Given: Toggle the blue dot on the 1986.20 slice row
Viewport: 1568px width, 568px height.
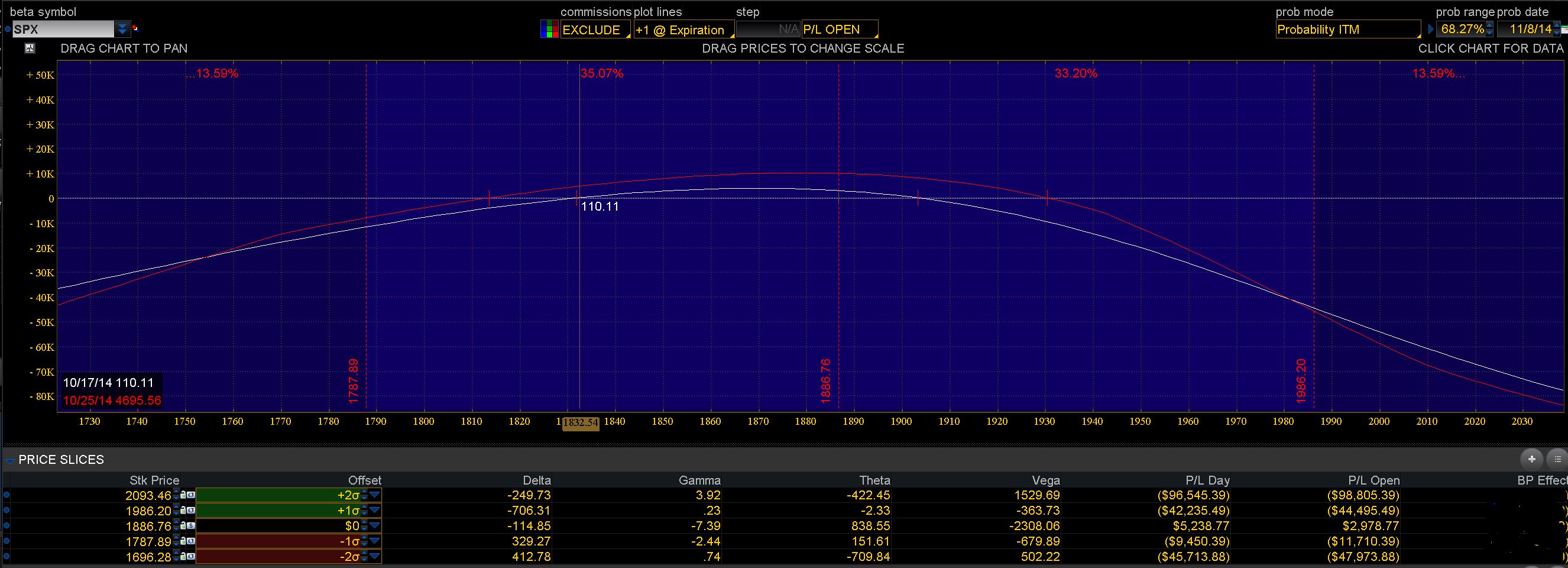Looking at the screenshot, I should pos(6,510).
